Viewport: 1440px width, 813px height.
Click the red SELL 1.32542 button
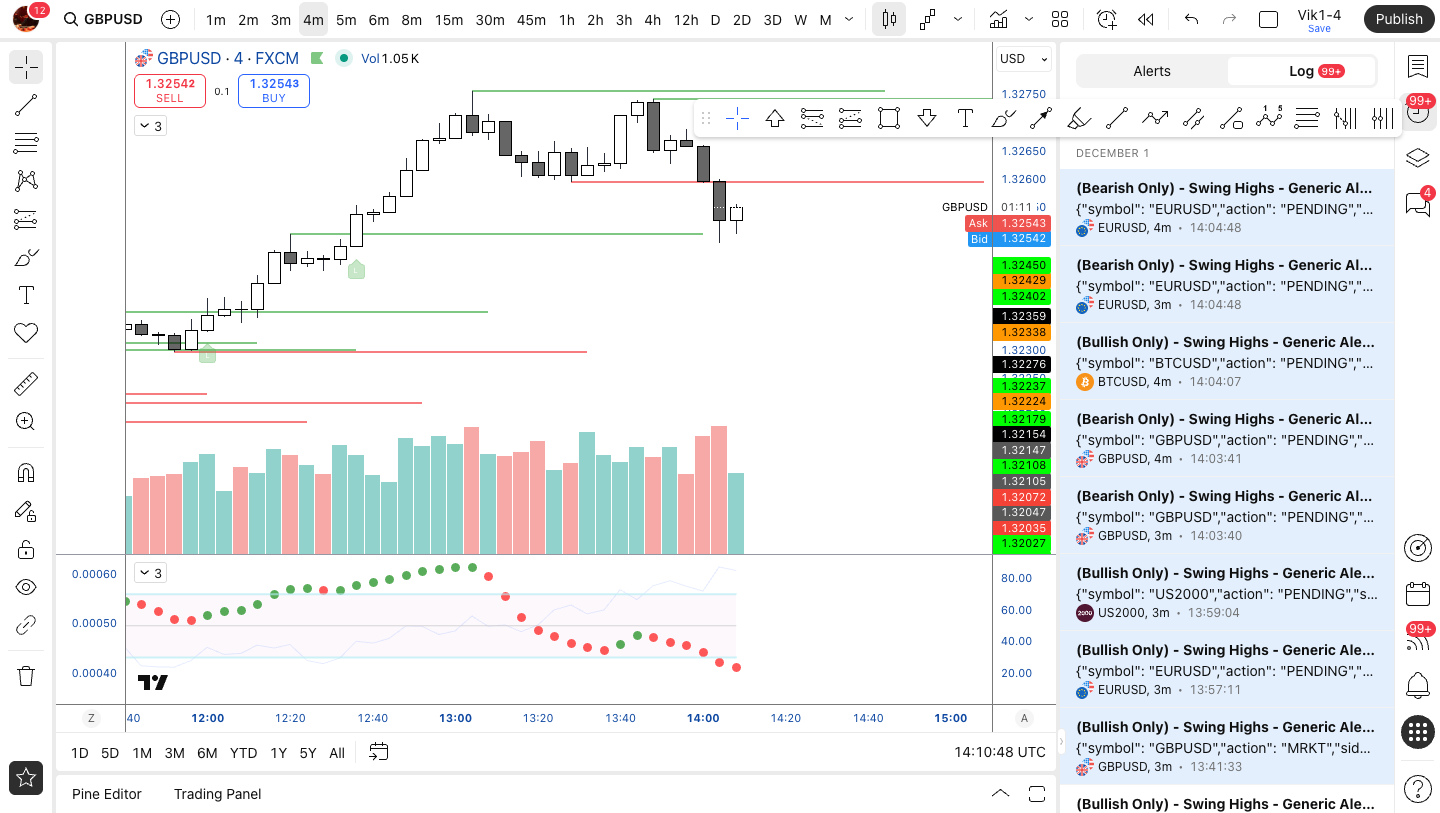coord(170,91)
